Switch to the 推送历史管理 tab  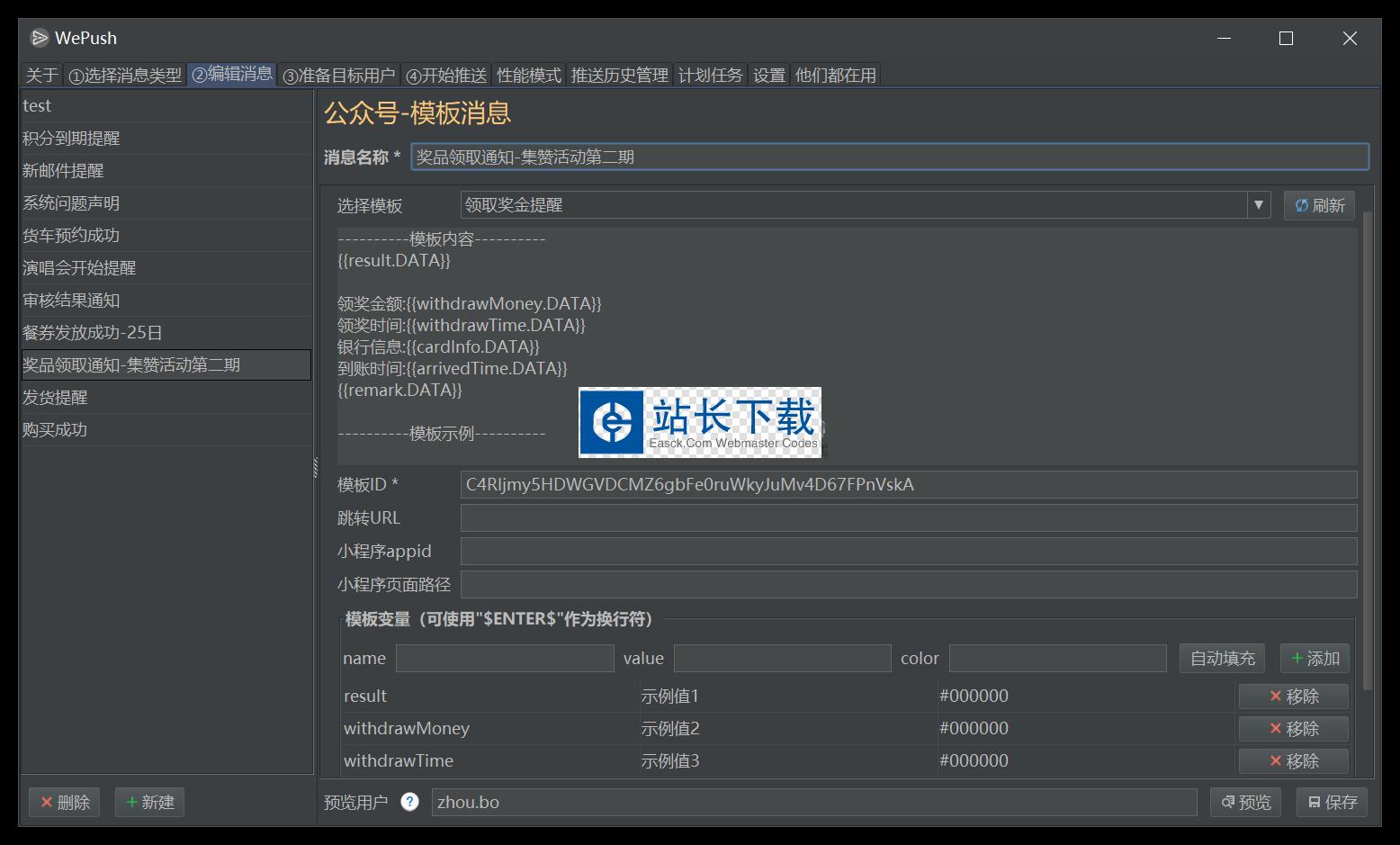pyautogui.click(x=619, y=76)
